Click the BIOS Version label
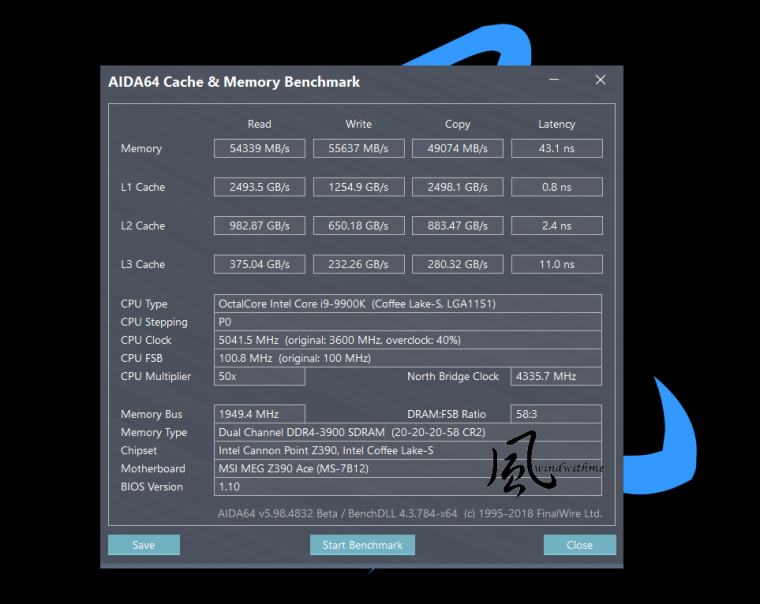 coord(152,487)
